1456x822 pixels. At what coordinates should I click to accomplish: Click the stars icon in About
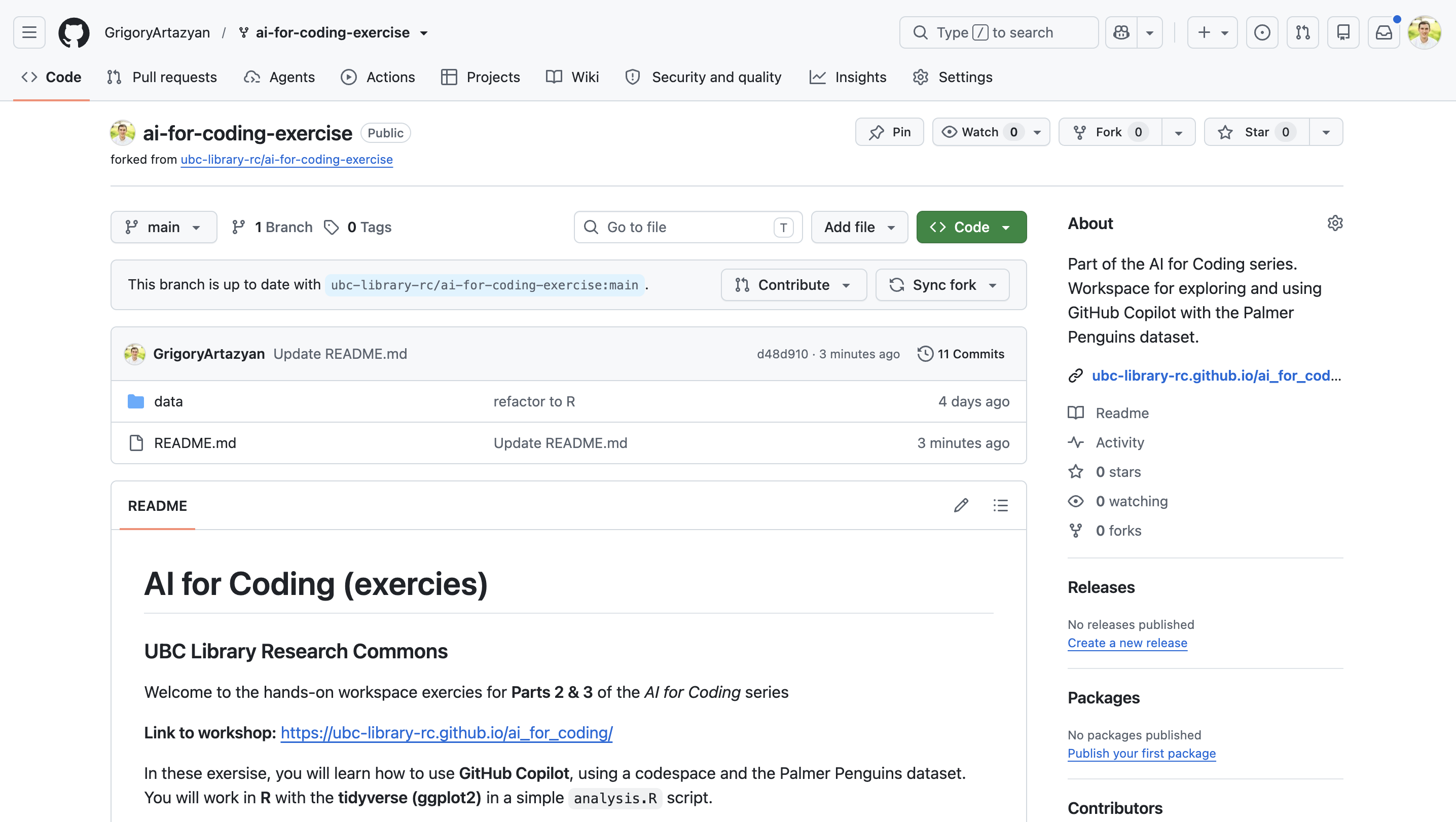click(1076, 472)
